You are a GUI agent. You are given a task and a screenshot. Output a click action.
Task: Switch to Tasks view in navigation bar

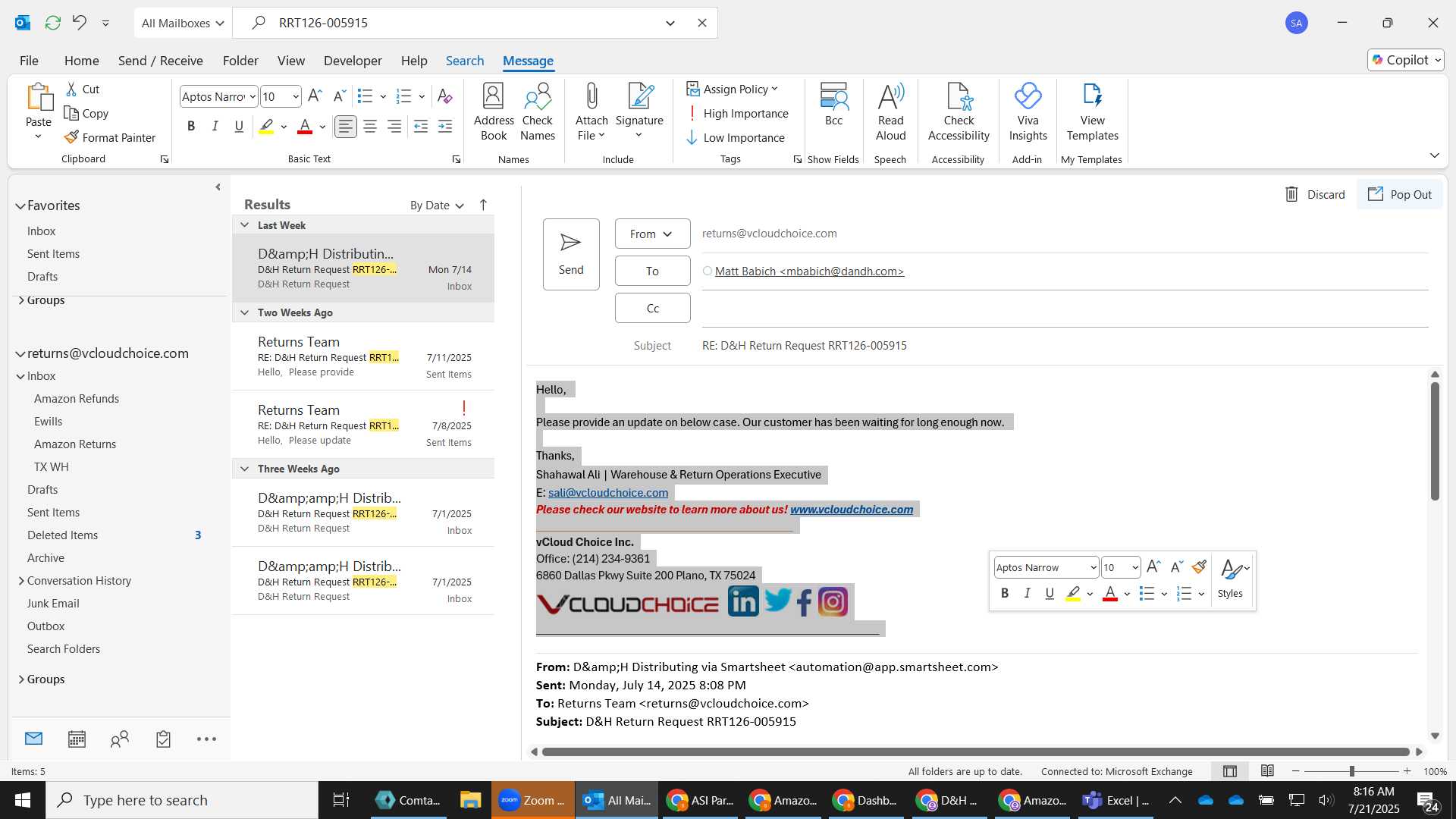pos(163,739)
